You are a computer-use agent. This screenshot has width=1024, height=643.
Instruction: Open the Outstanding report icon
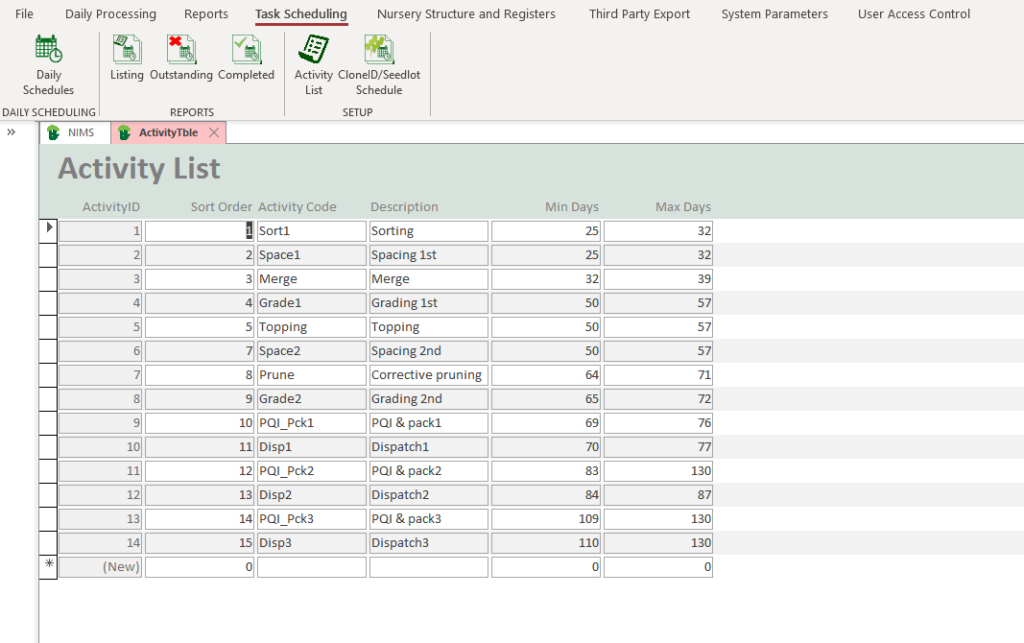coord(181,58)
